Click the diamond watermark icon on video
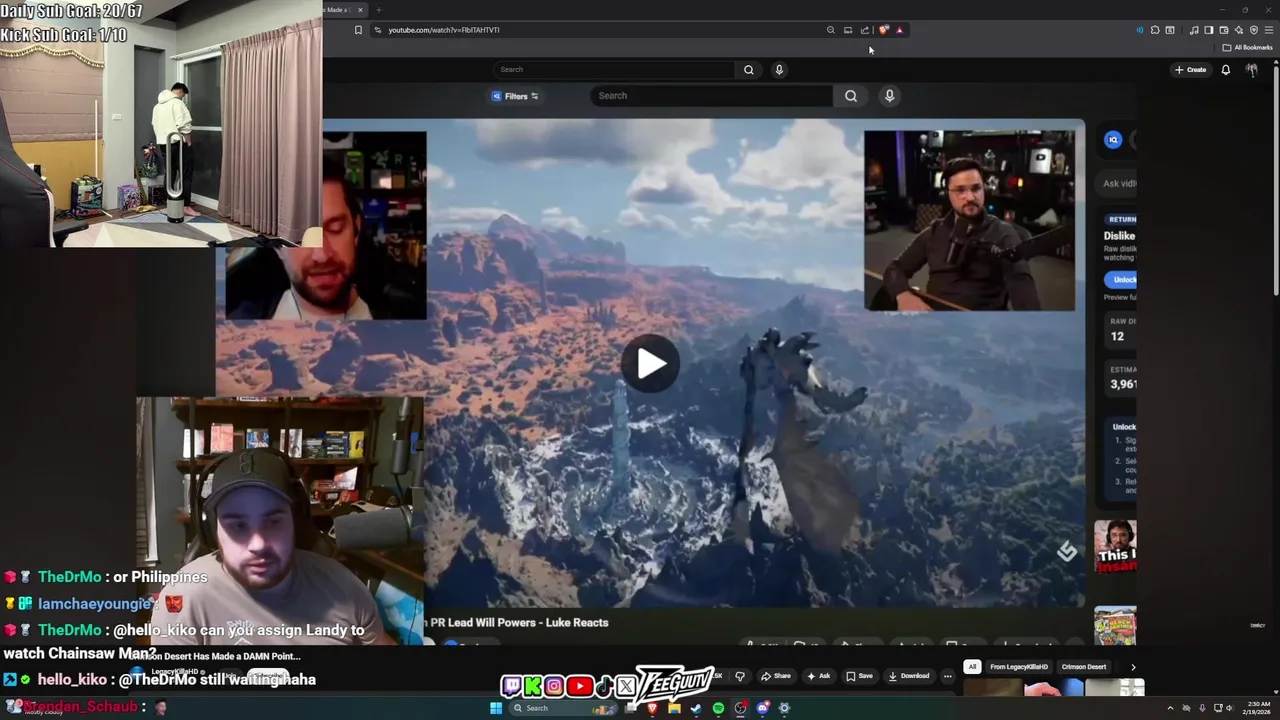The width and height of the screenshot is (1280, 720). click(1067, 551)
